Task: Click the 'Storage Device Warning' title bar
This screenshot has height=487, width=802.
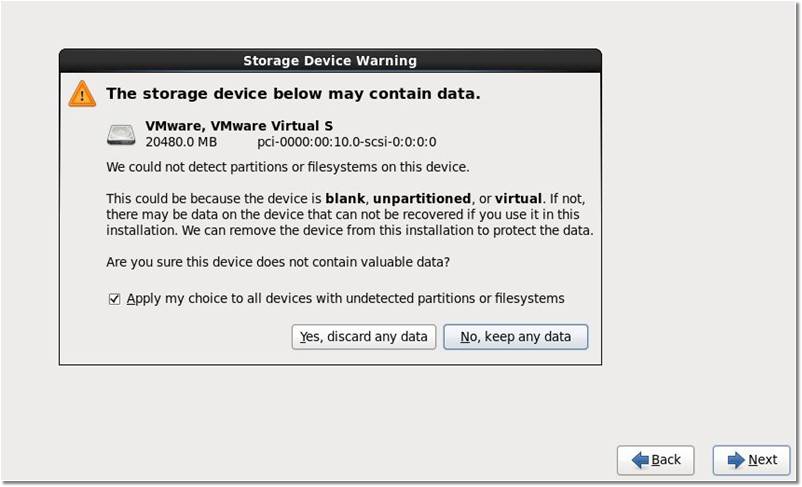Action: (x=330, y=61)
